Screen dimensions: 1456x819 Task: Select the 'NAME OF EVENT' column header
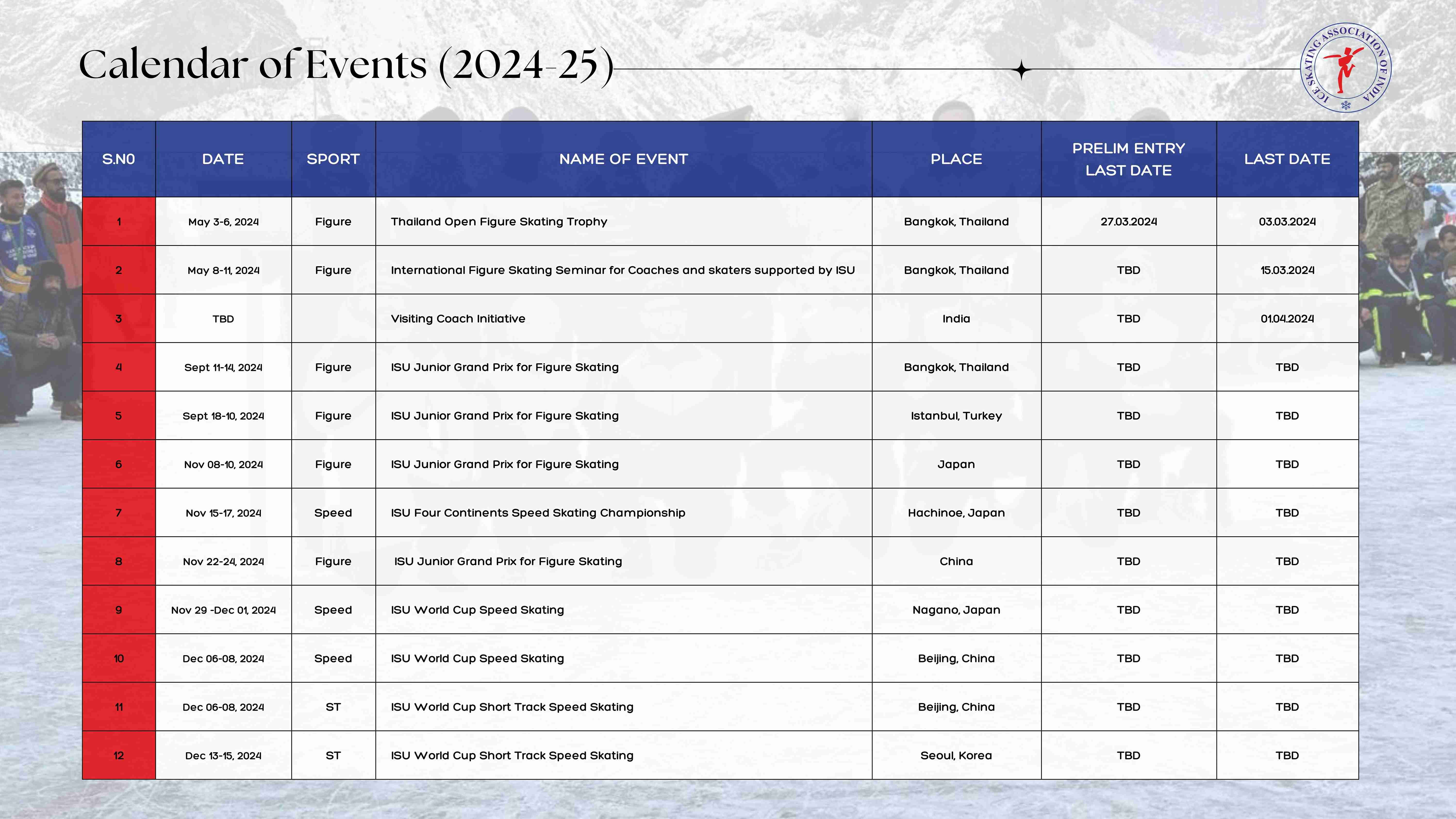coord(623,159)
